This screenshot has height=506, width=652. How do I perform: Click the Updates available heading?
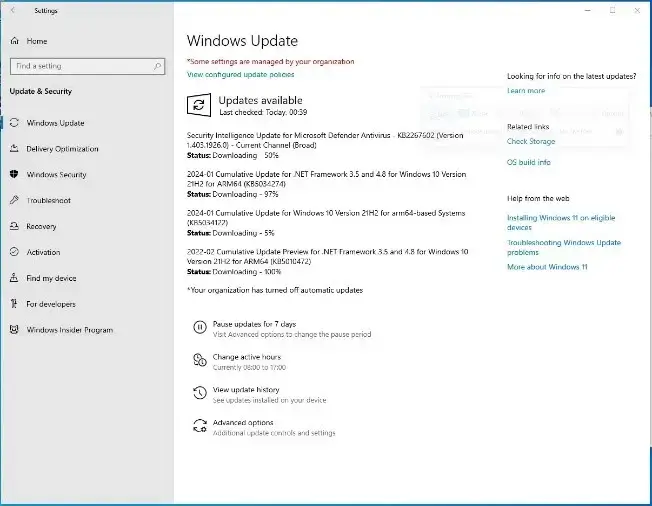[260, 100]
